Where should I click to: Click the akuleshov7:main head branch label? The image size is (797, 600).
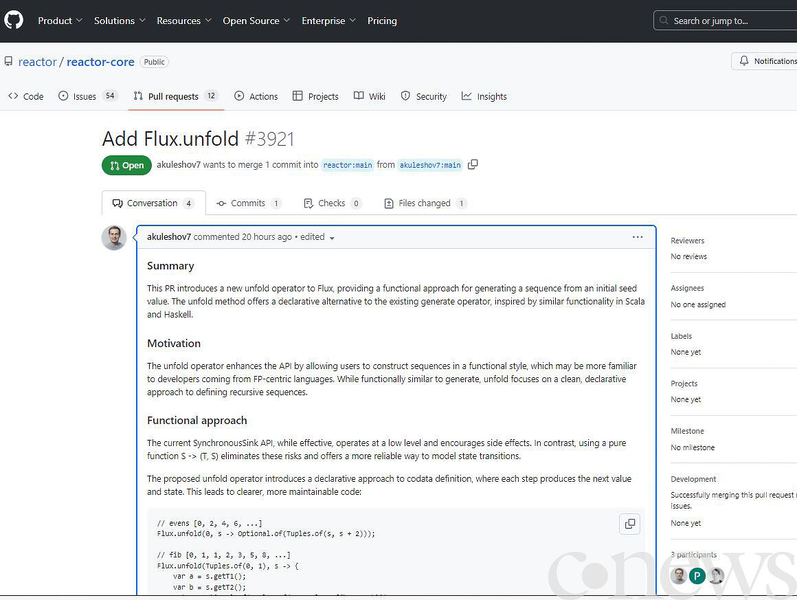tap(430, 165)
